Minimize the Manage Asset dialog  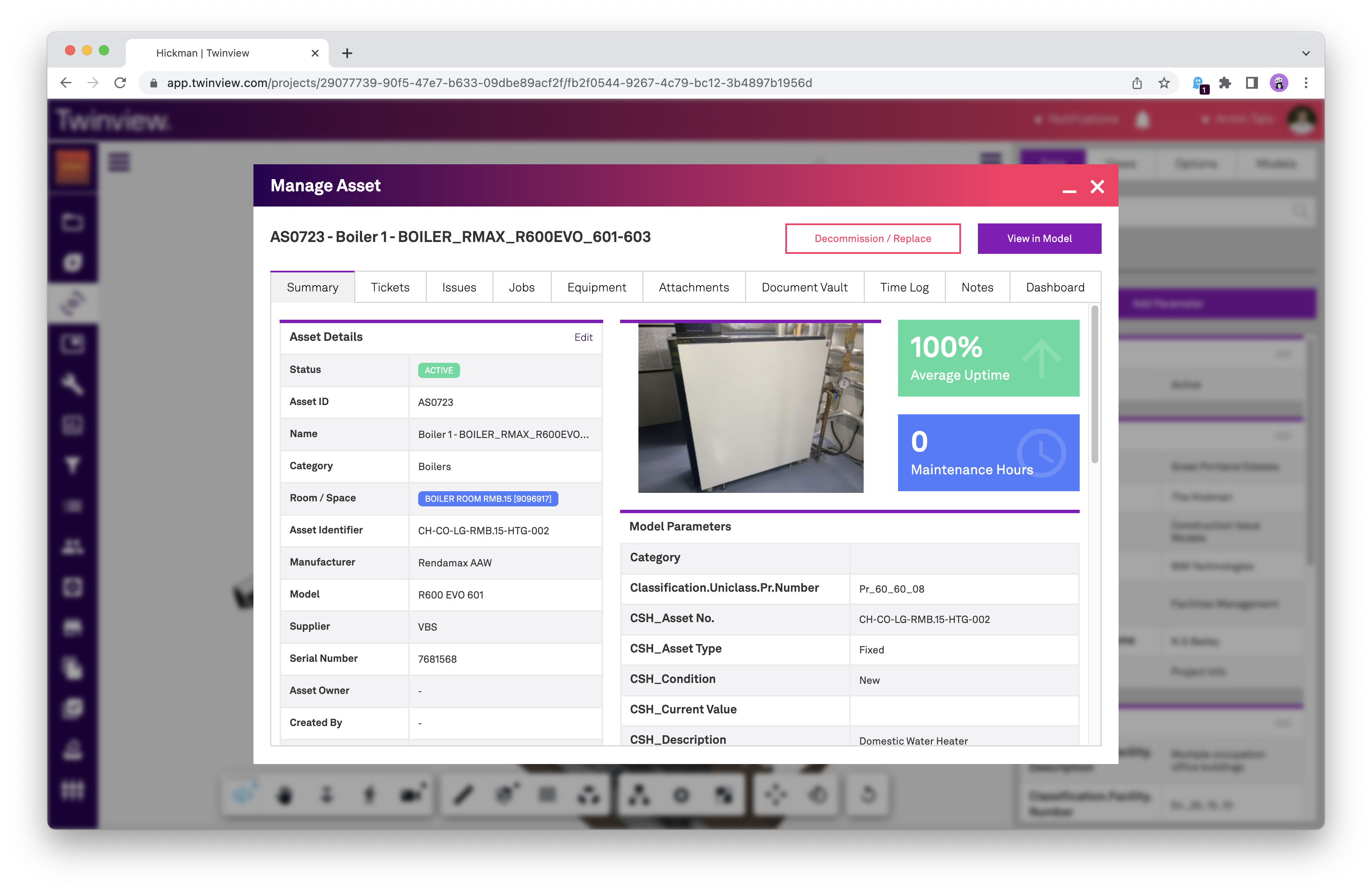[1069, 190]
